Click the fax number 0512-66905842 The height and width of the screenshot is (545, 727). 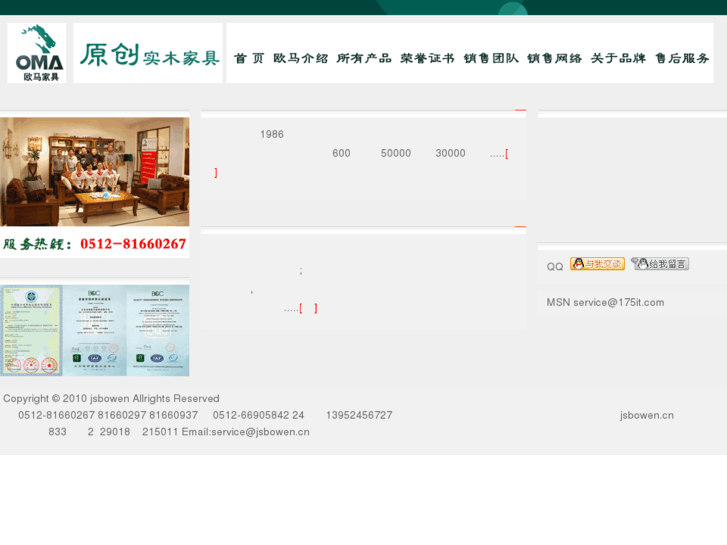(x=252, y=415)
